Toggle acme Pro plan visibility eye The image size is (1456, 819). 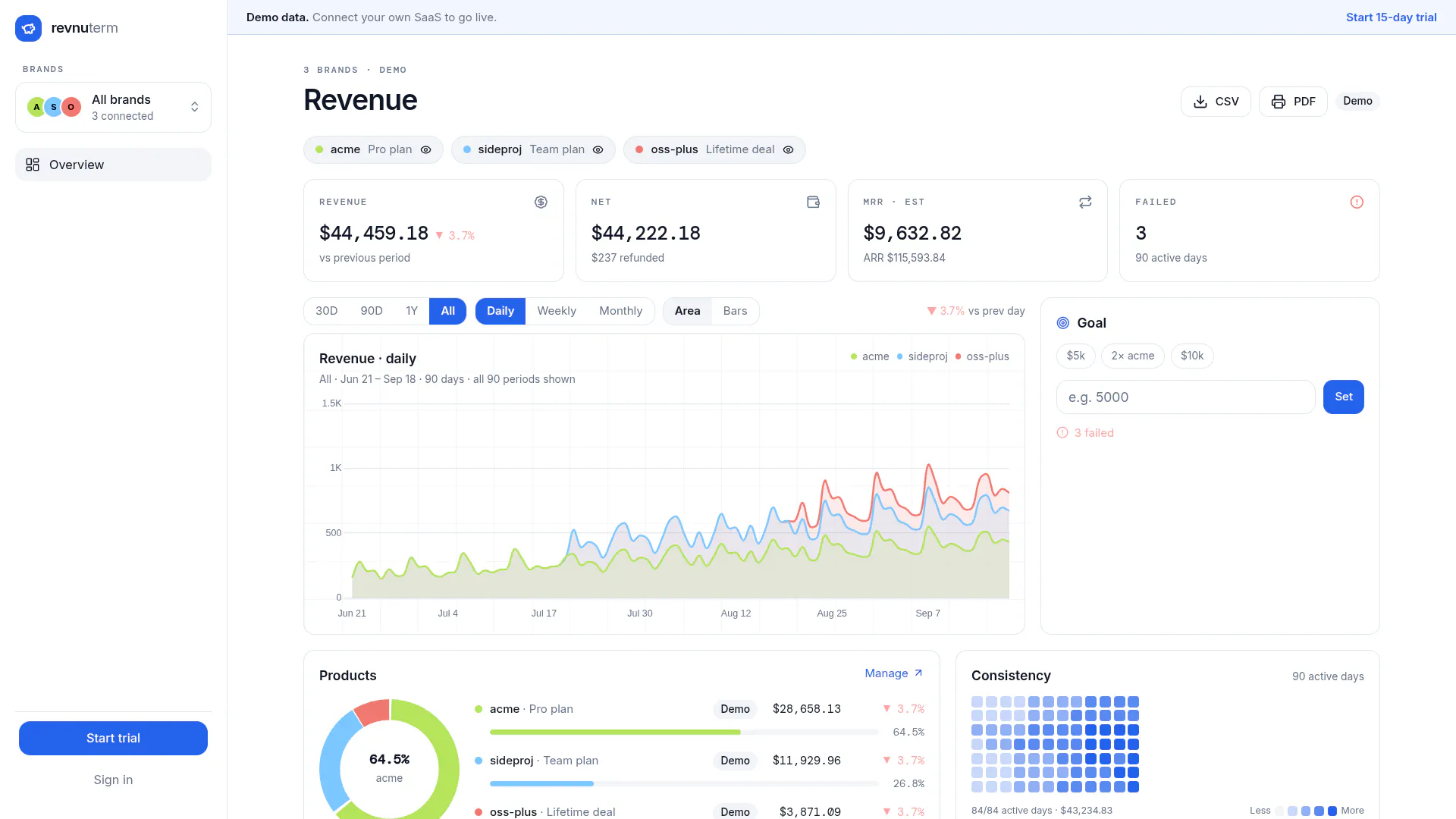426,149
